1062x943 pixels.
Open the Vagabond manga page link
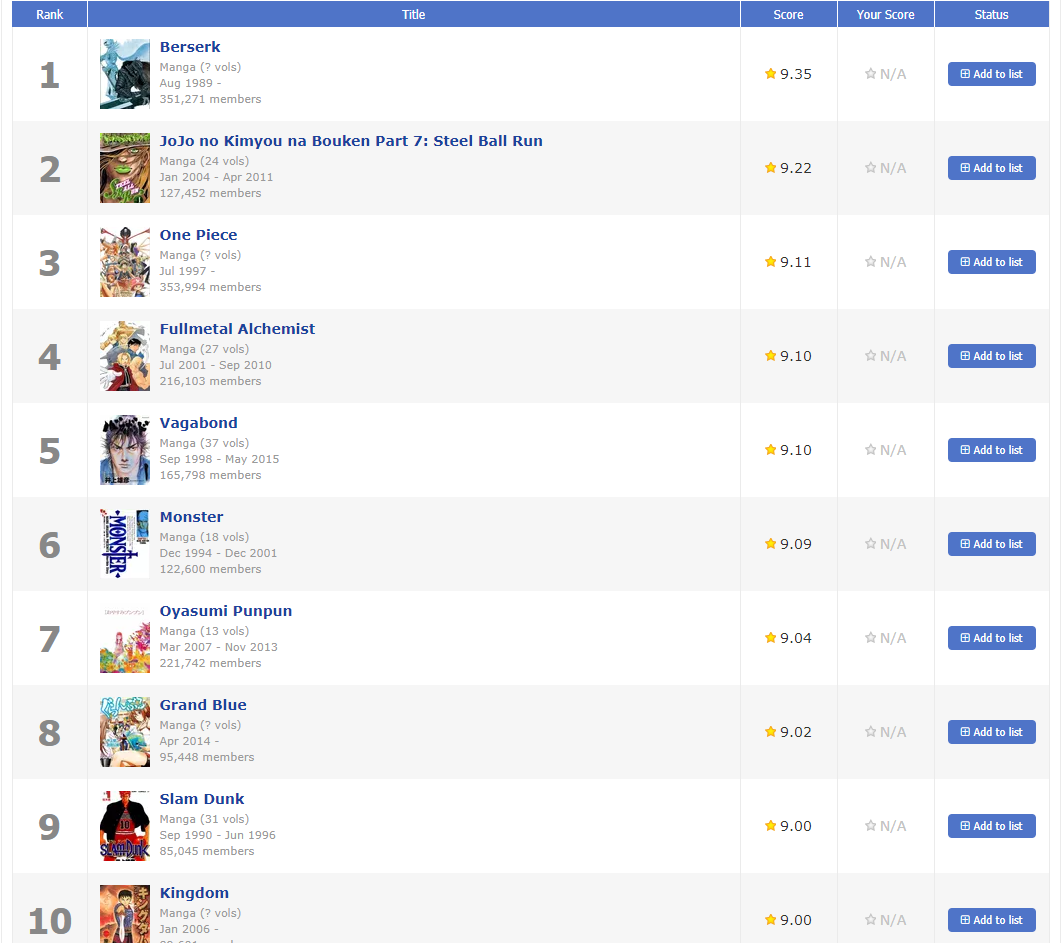click(198, 423)
